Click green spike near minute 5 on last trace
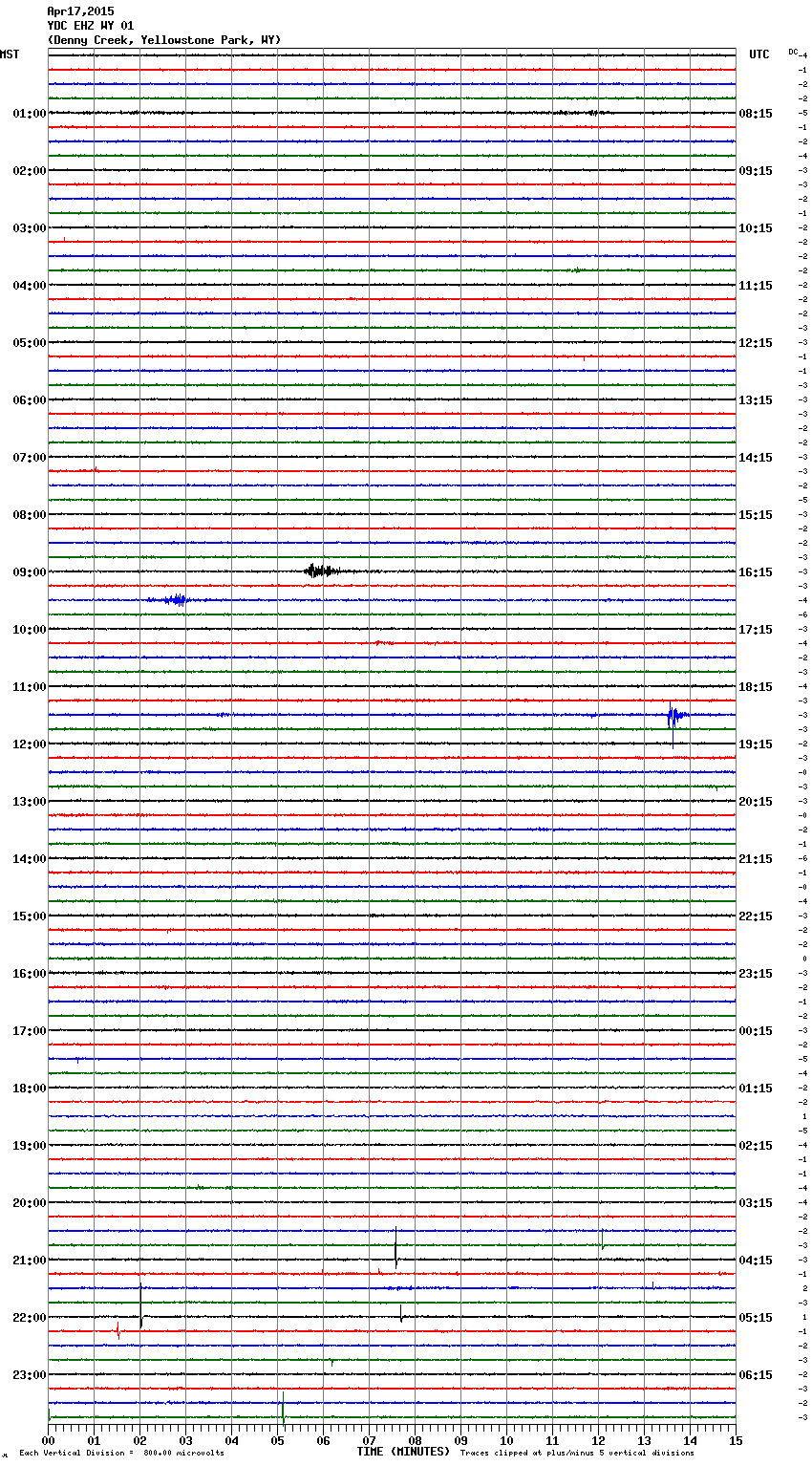The width and height of the screenshot is (812, 1466). (x=283, y=1407)
